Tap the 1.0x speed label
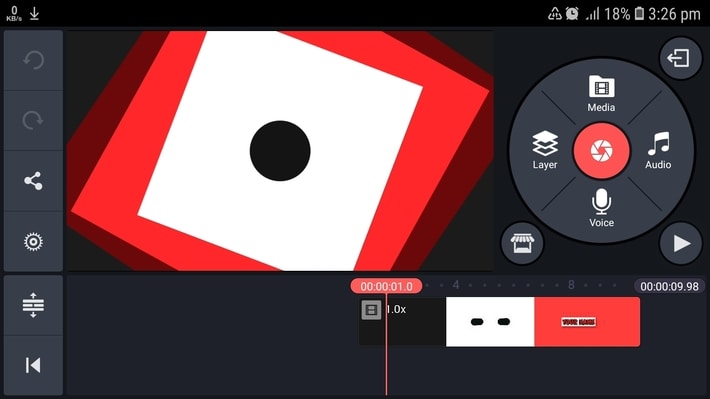Image resolution: width=710 pixels, height=399 pixels. (396, 309)
